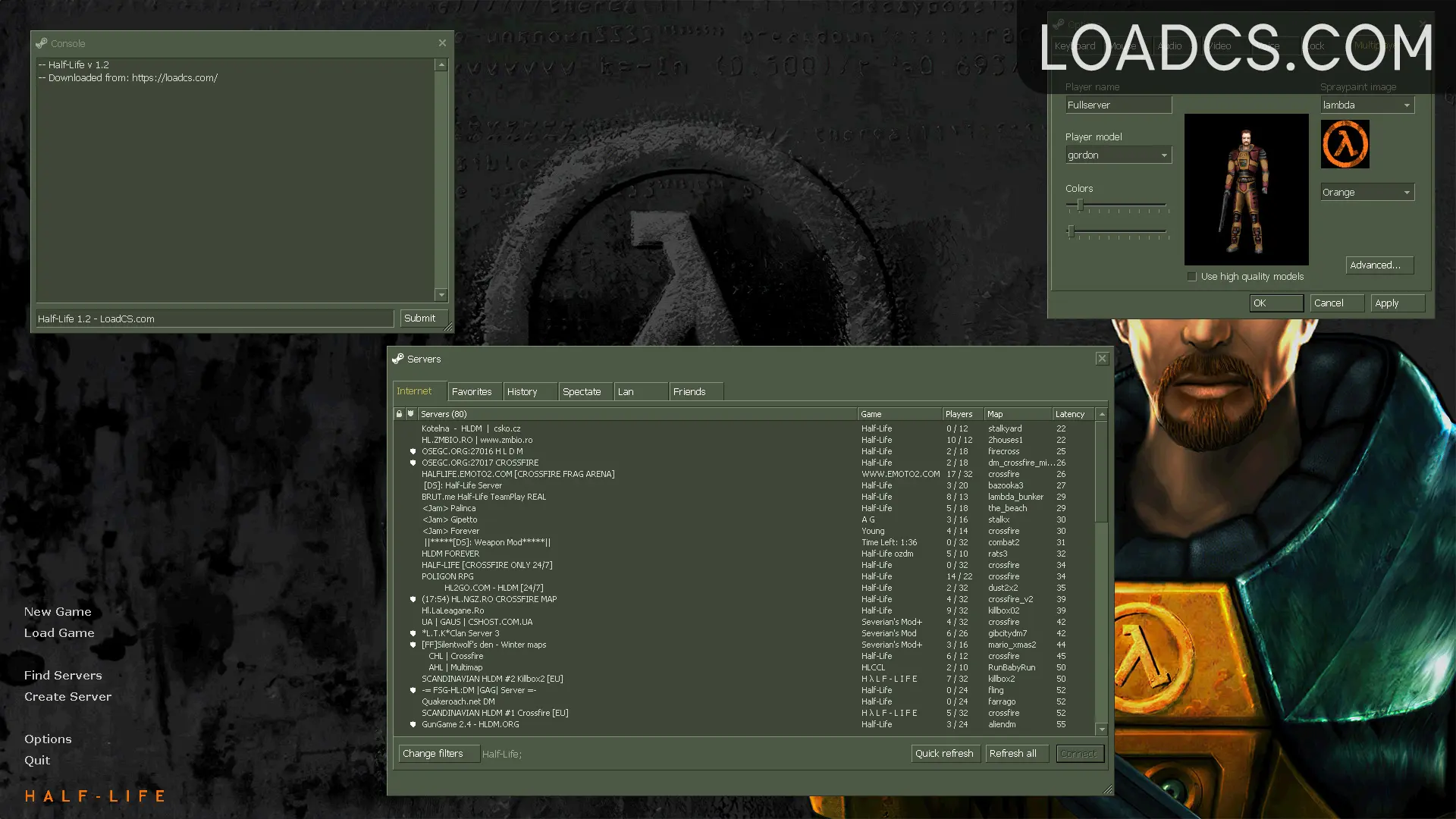Click shield icon on OSEGC.ORG:27016 HLDM row
1456x819 pixels.
(x=413, y=451)
